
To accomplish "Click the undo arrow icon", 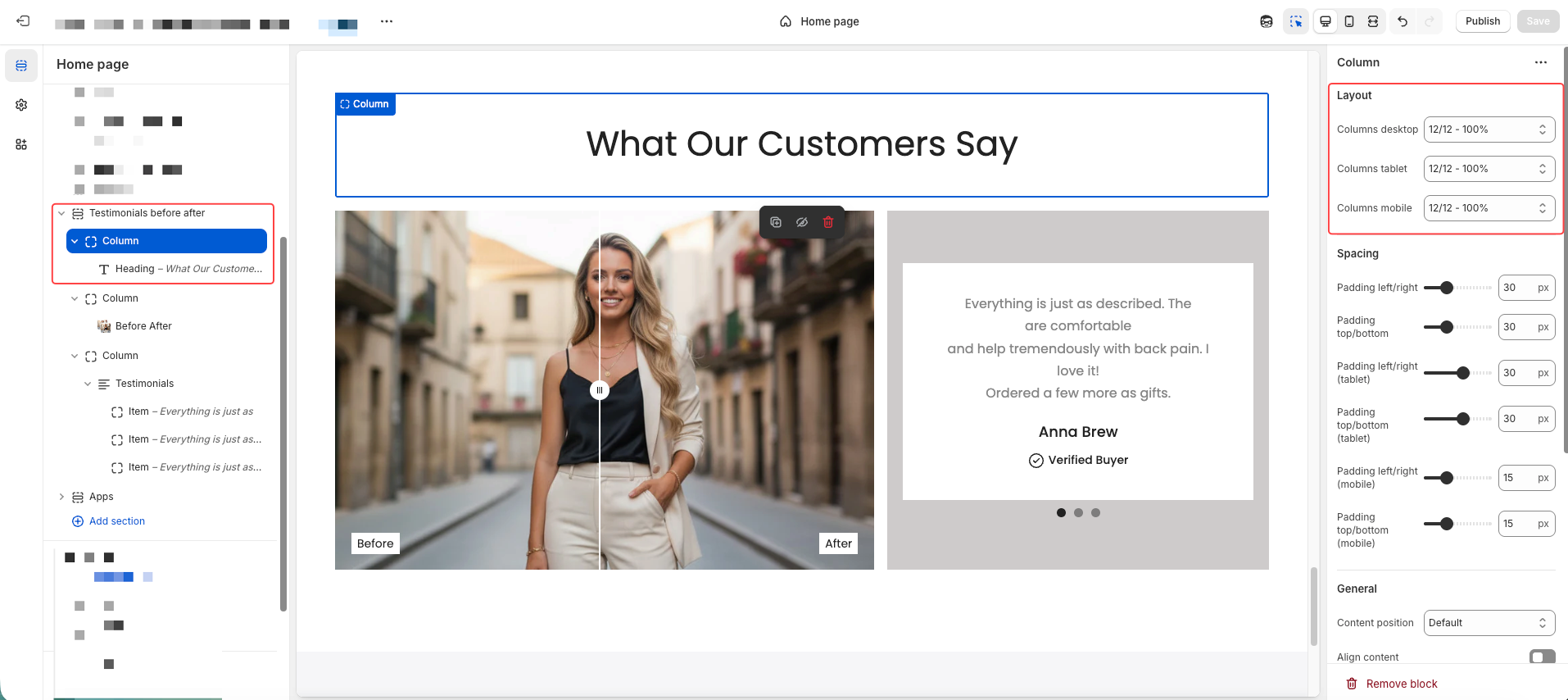I will coord(1403,21).
